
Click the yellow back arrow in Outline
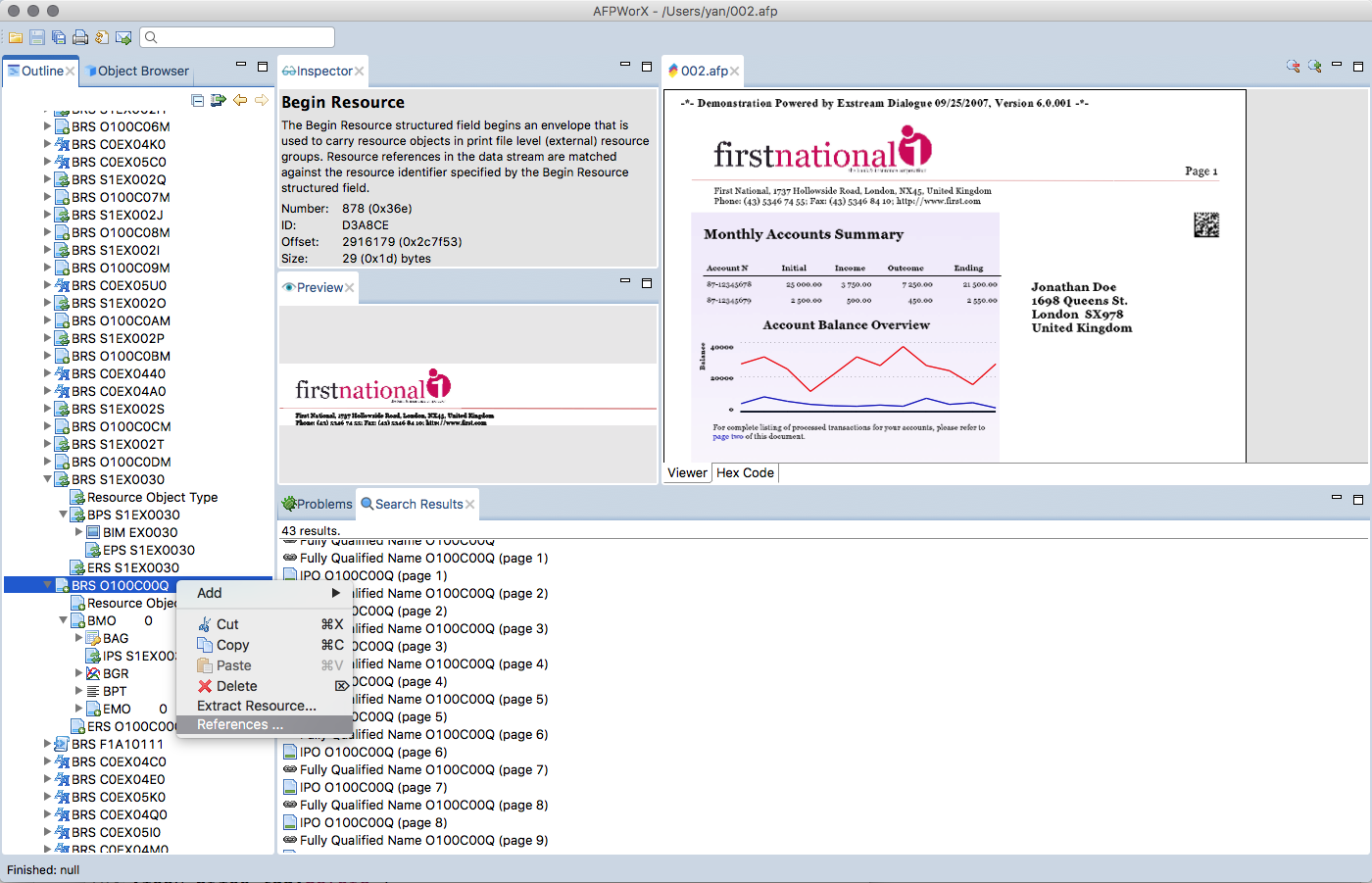pos(240,100)
